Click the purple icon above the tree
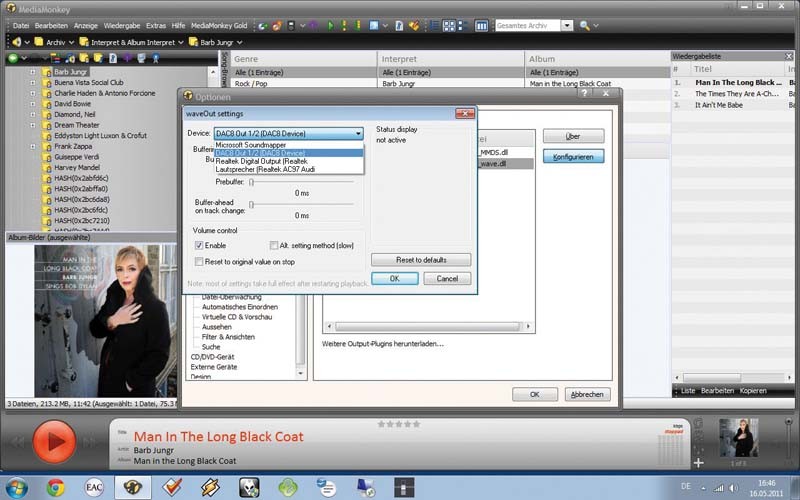 click(127, 59)
